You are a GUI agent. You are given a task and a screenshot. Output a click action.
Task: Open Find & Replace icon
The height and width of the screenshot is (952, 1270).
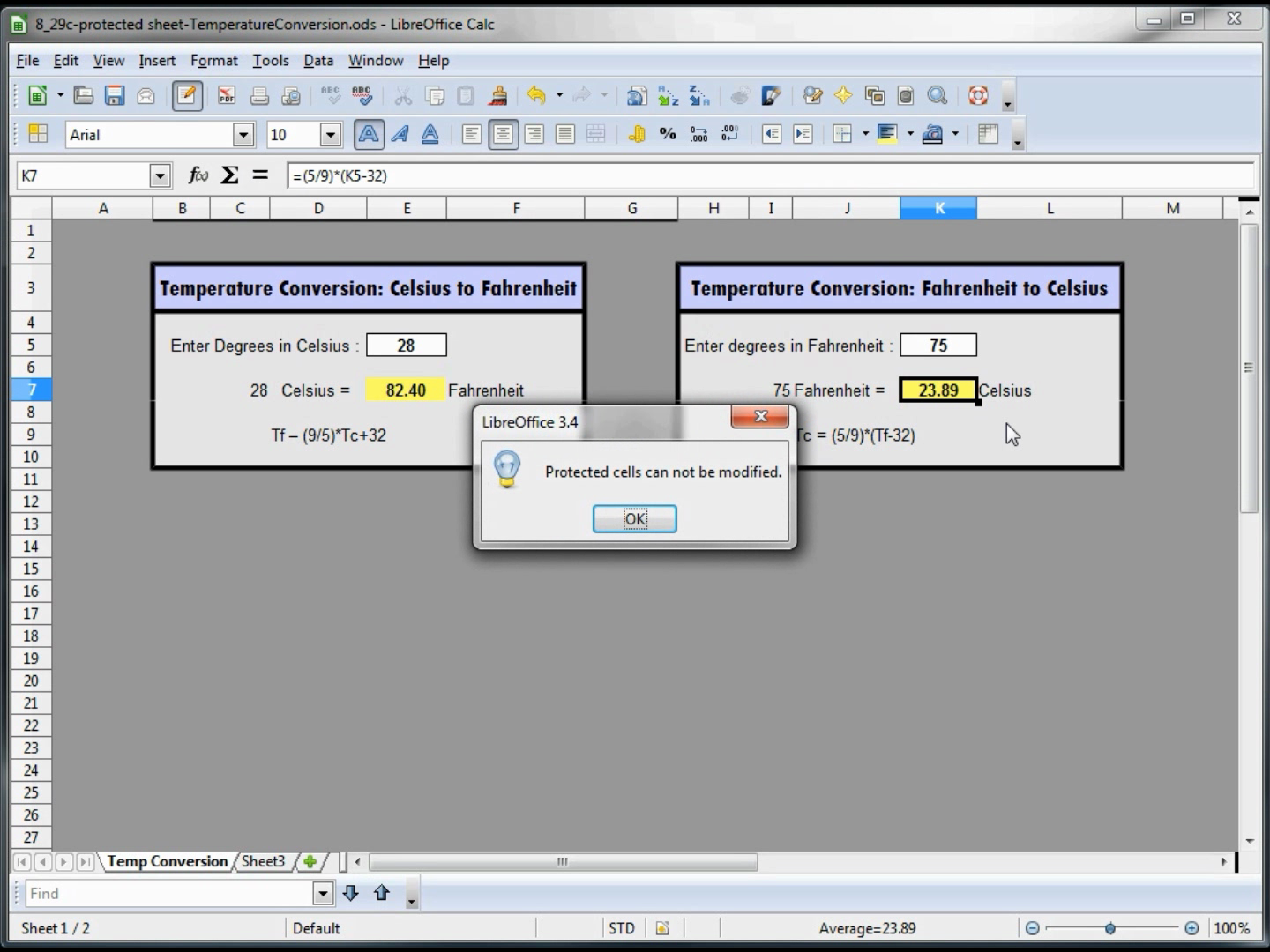pos(812,96)
